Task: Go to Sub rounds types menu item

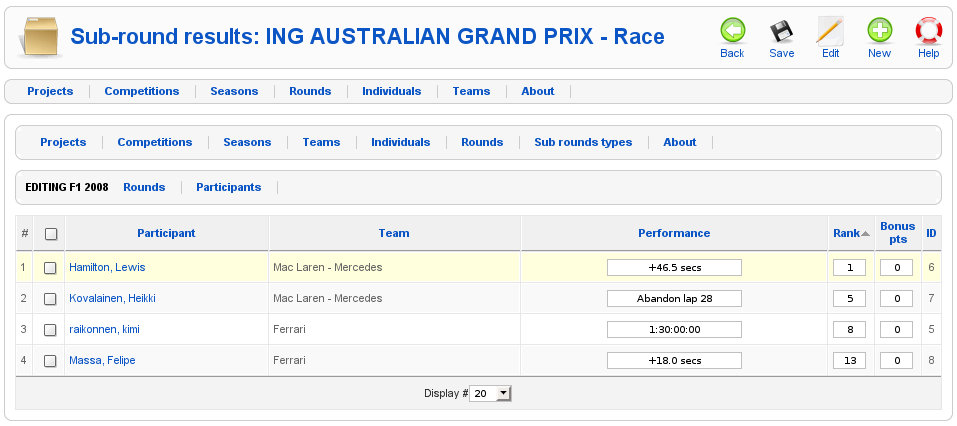Action: point(583,142)
